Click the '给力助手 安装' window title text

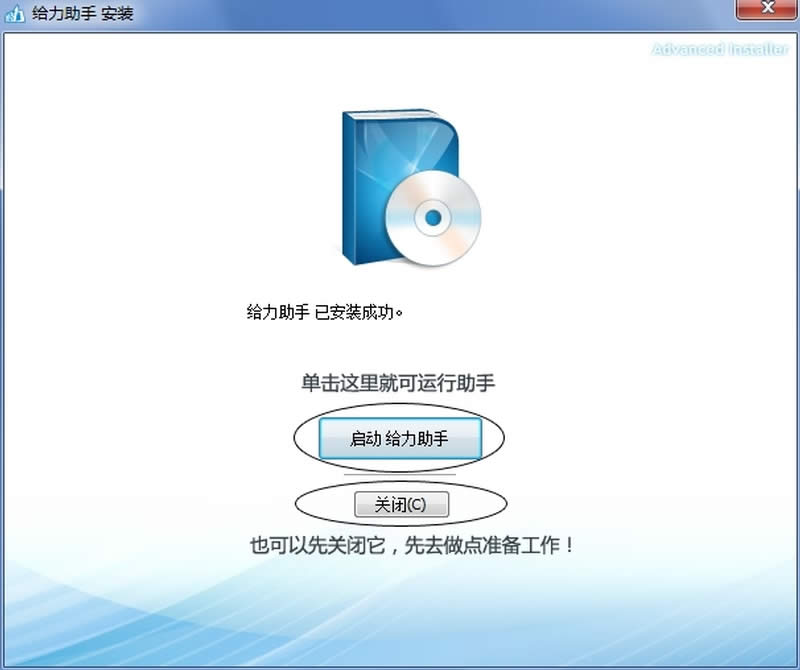click(83, 14)
